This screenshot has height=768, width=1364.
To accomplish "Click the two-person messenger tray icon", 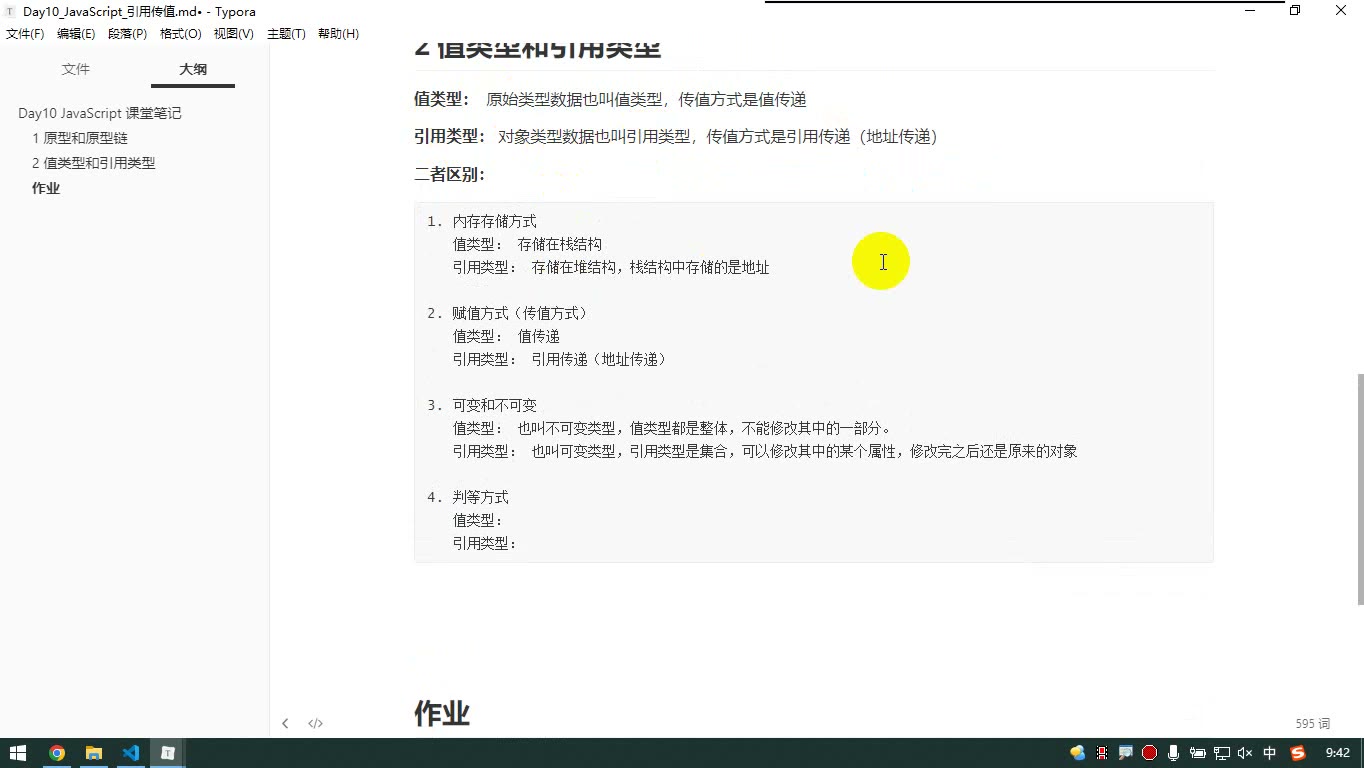I will tap(1077, 753).
